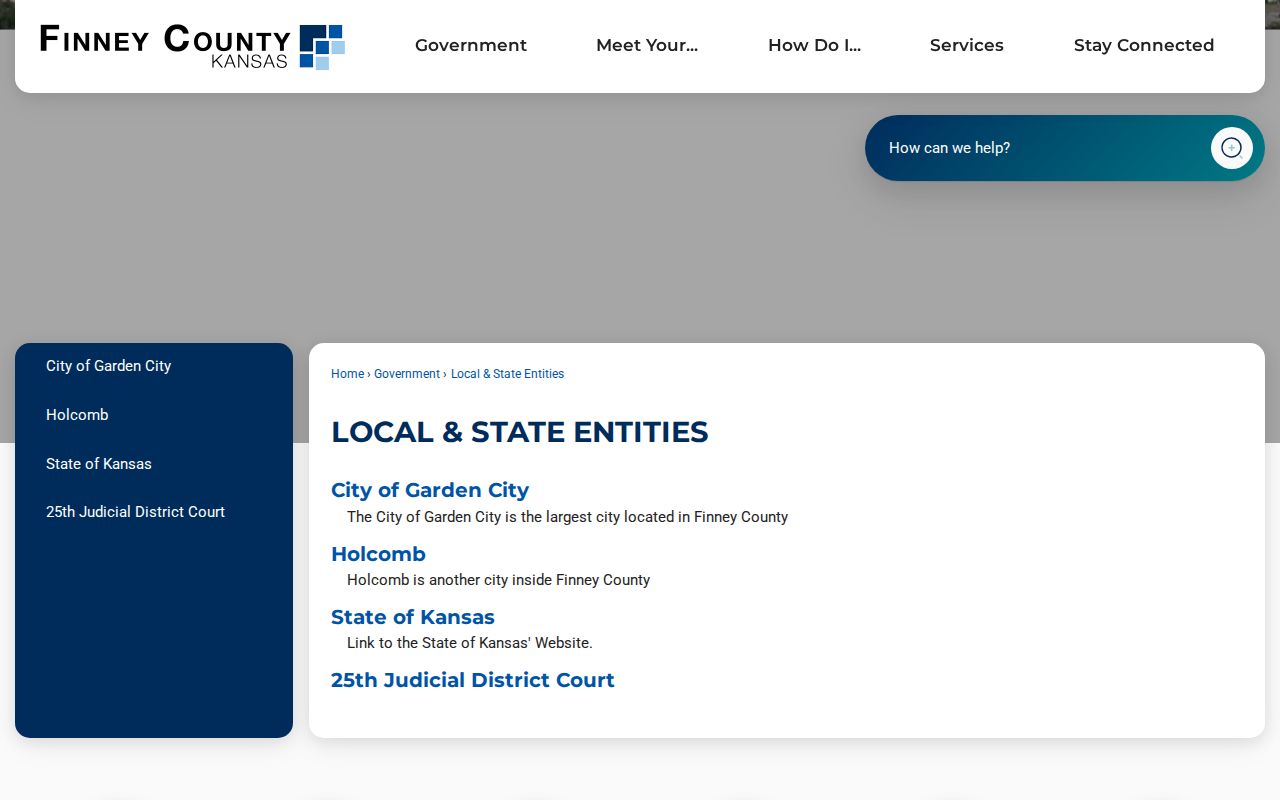Click Local & State Entities breadcrumb

tap(507, 374)
